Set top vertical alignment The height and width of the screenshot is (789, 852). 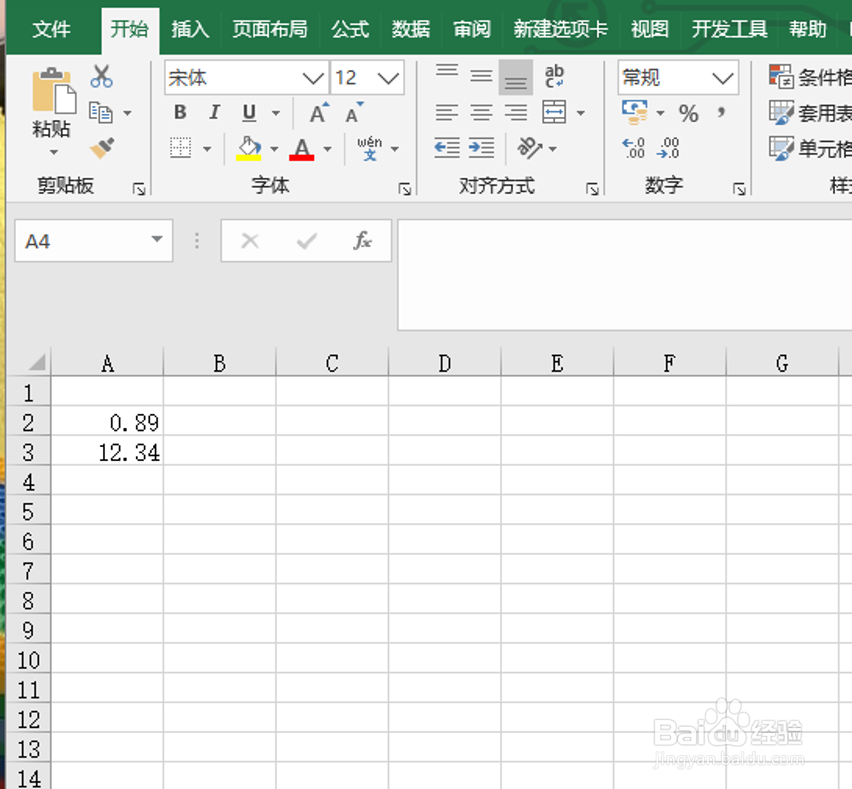(447, 73)
